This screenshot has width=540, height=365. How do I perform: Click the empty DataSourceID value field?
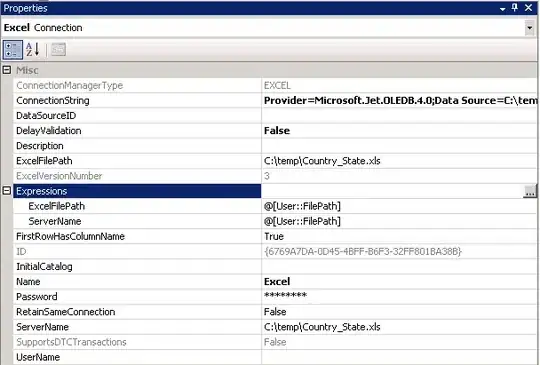[x=399, y=116]
